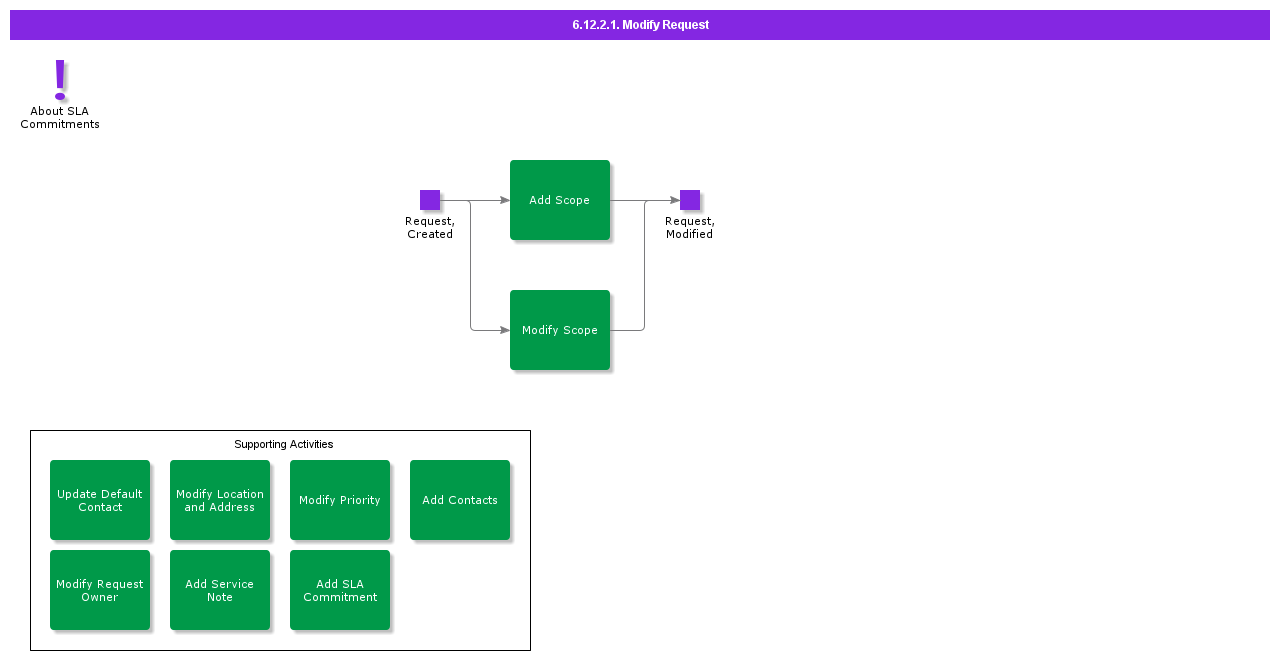Open the Add Service Note activity
The image size is (1280, 660).
pos(220,590)
